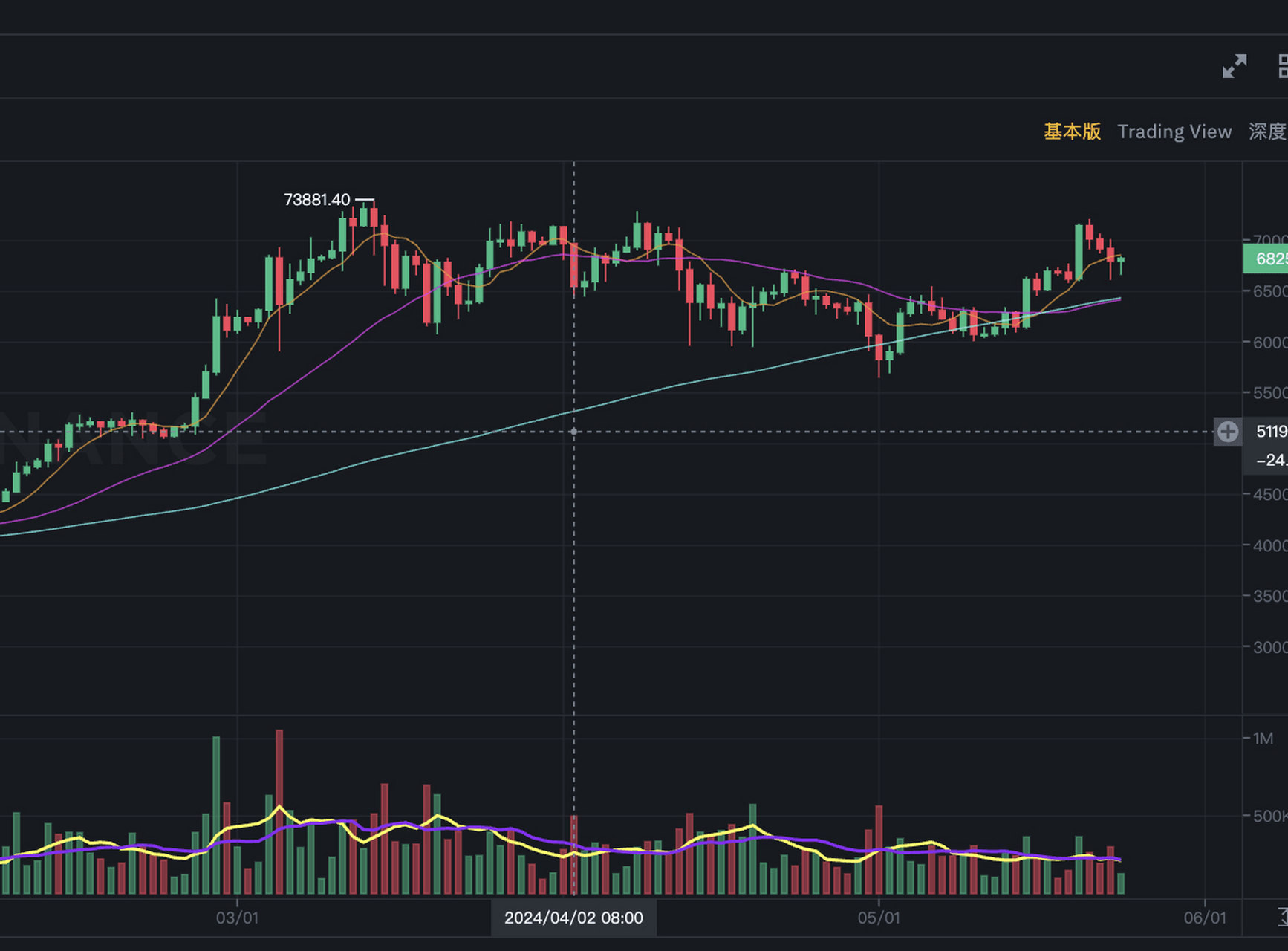
Task: Switch to the Trading View tab
Action: point(1174,132)
